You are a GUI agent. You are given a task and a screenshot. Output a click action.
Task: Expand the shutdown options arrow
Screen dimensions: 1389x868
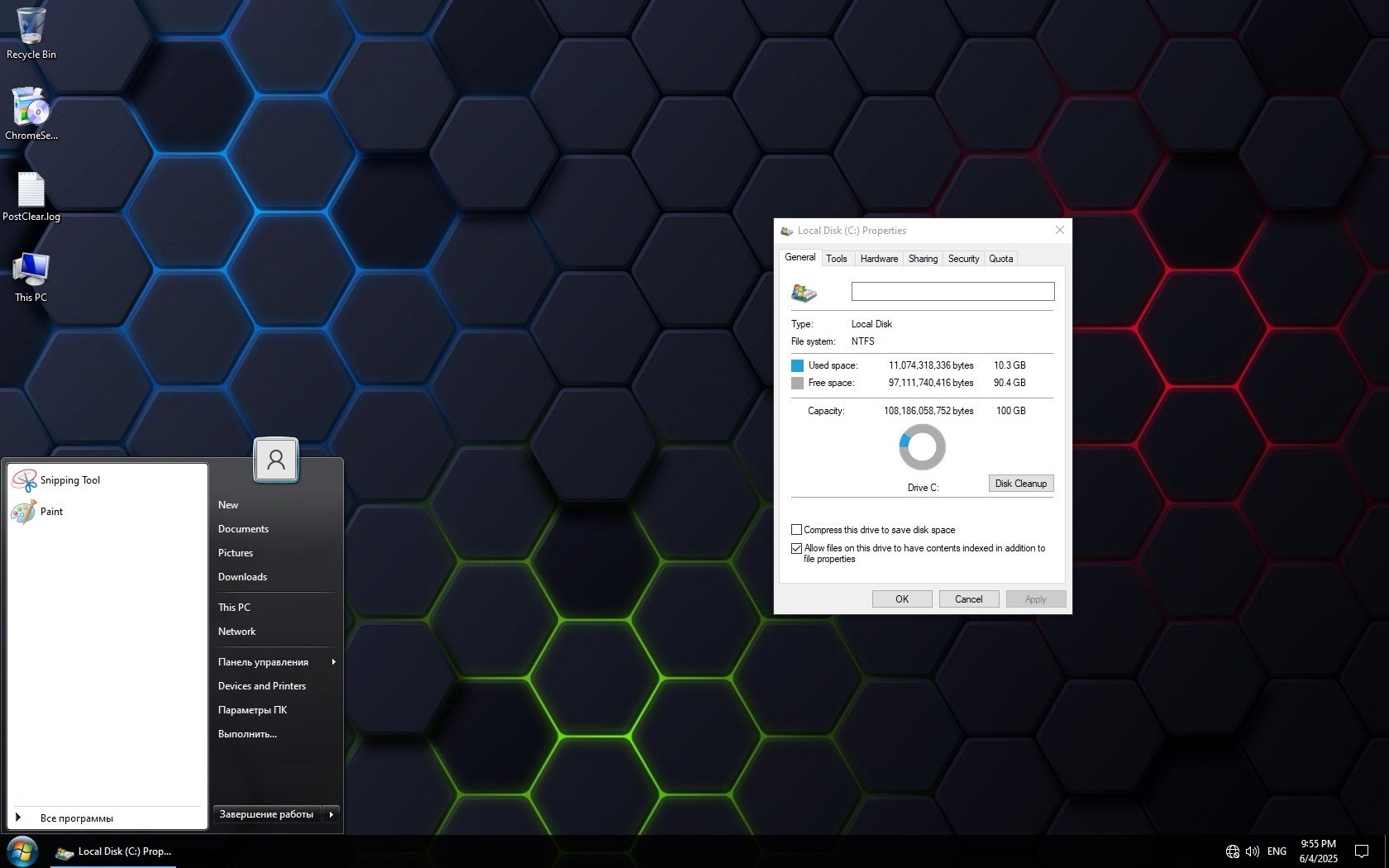pyautogui.click(x=332, y=814)
